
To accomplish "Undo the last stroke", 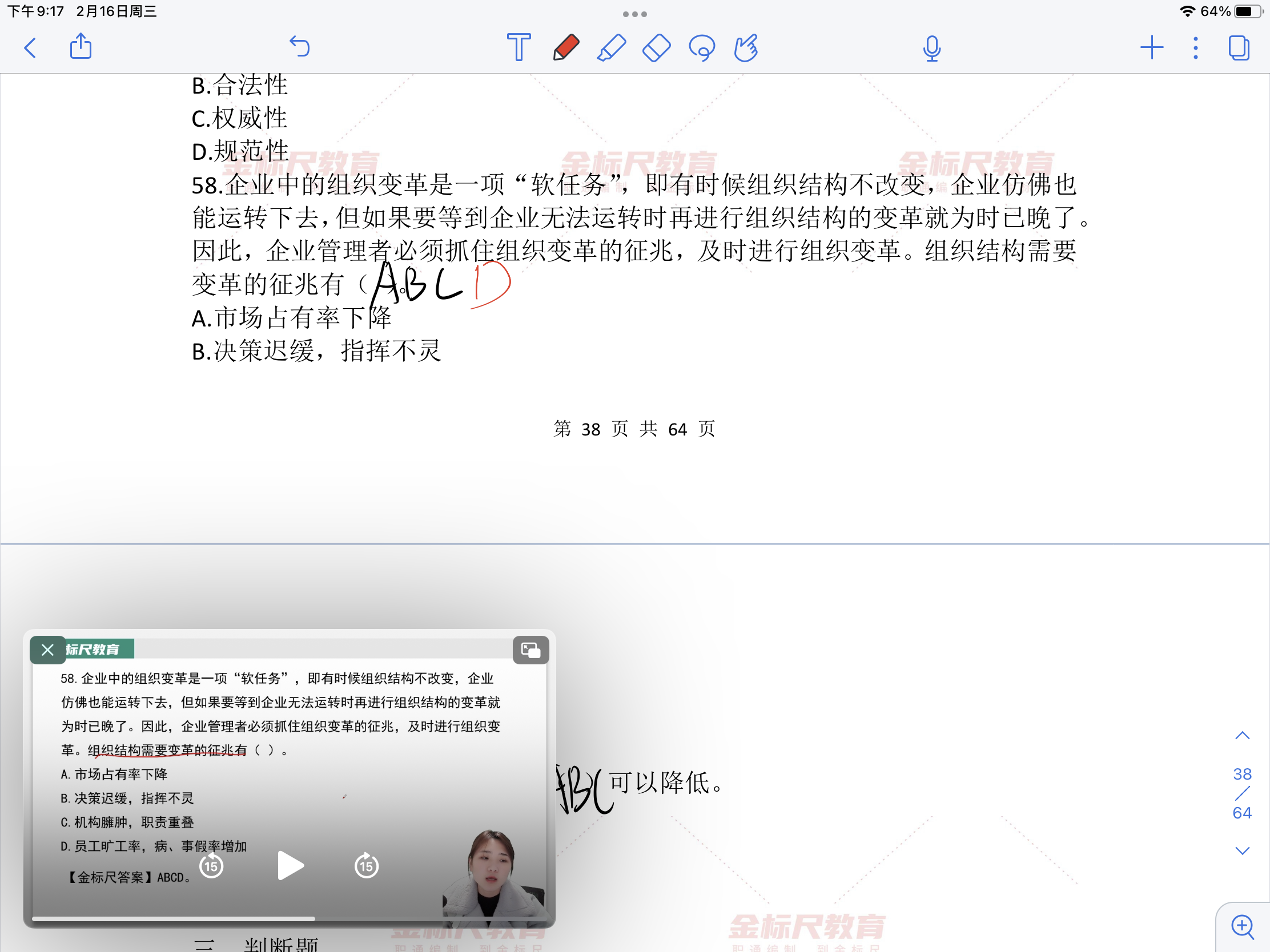I will tap(299, 46).
